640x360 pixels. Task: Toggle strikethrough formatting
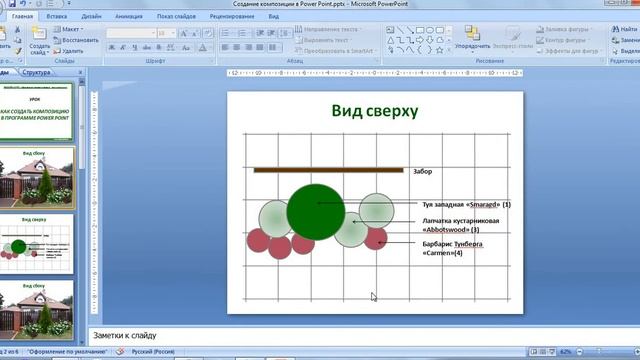(x=147, y=48)
